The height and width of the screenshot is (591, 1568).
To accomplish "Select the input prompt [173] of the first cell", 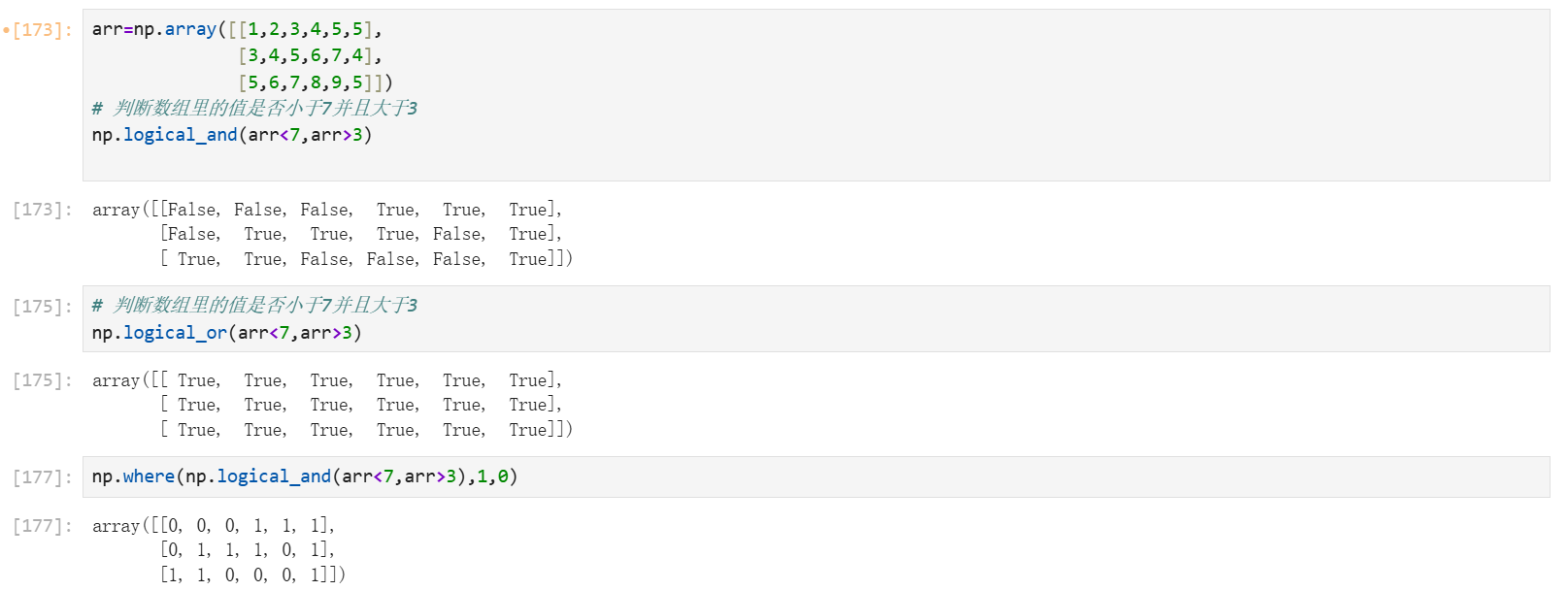I will click(43, 30).
